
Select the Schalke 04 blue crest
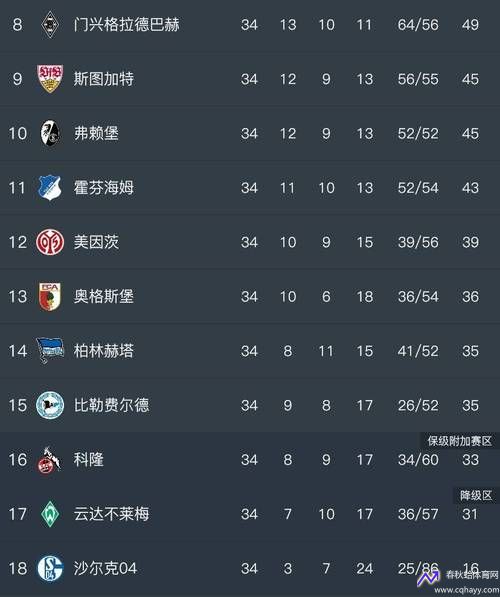point(50,568)
